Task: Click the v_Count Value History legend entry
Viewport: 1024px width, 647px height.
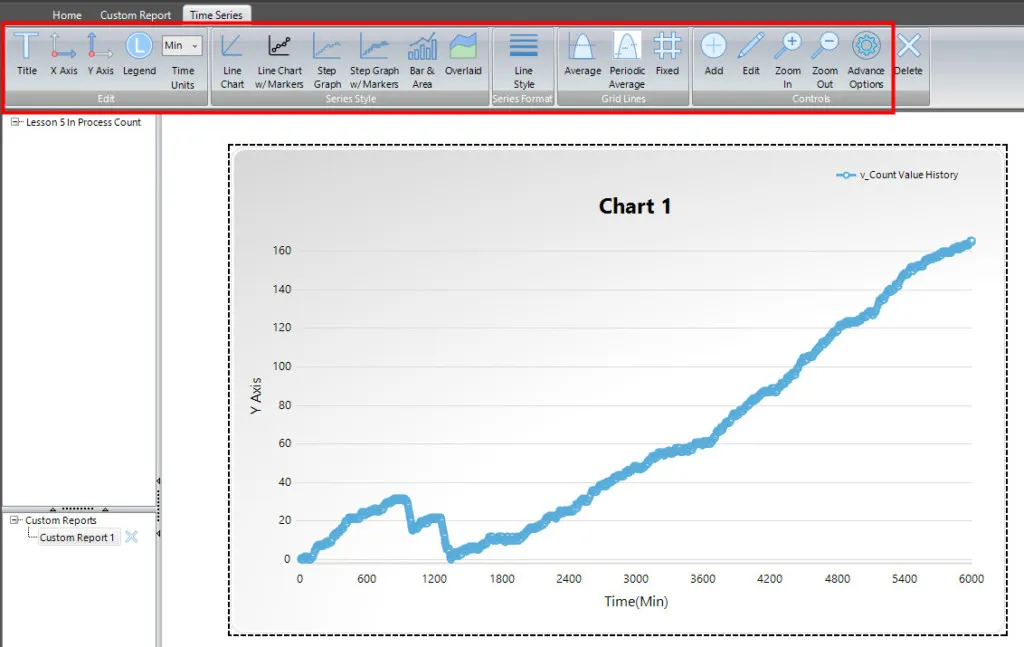Action: point(897,175)
